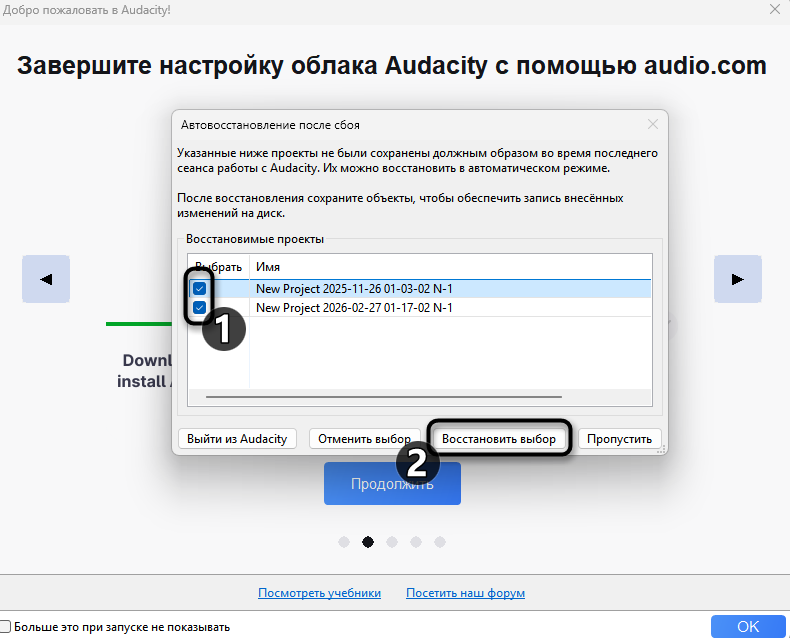Click 'Восстановить выбор' to recover projects

(499, 439)
